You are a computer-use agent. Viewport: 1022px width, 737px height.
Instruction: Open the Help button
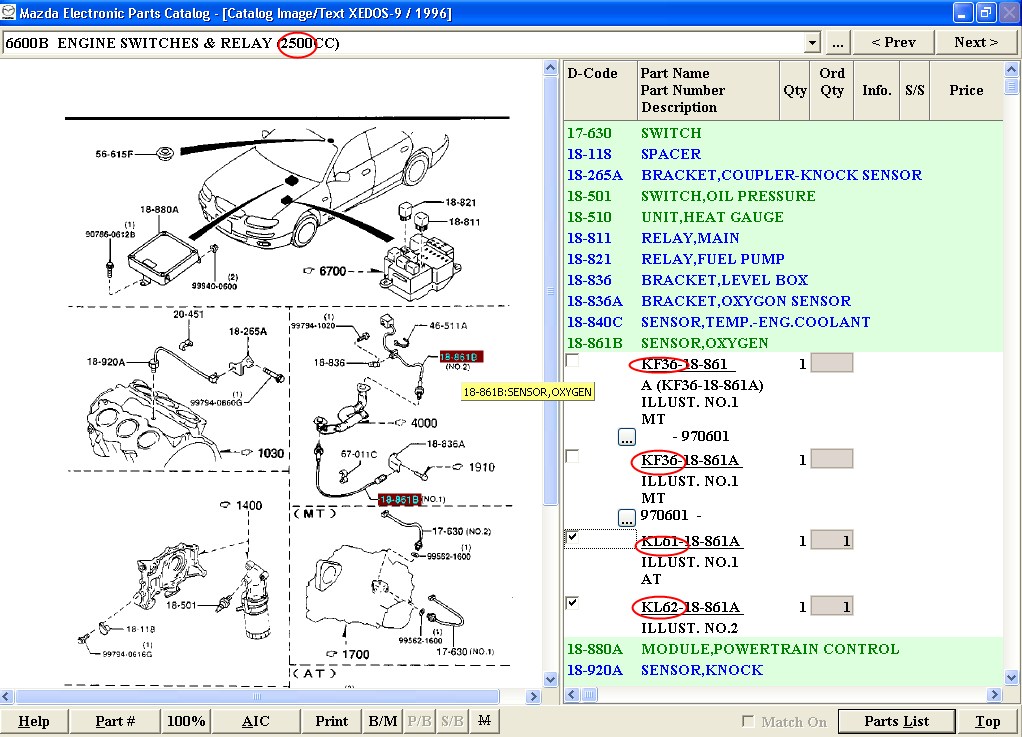(x=34, y=721)
